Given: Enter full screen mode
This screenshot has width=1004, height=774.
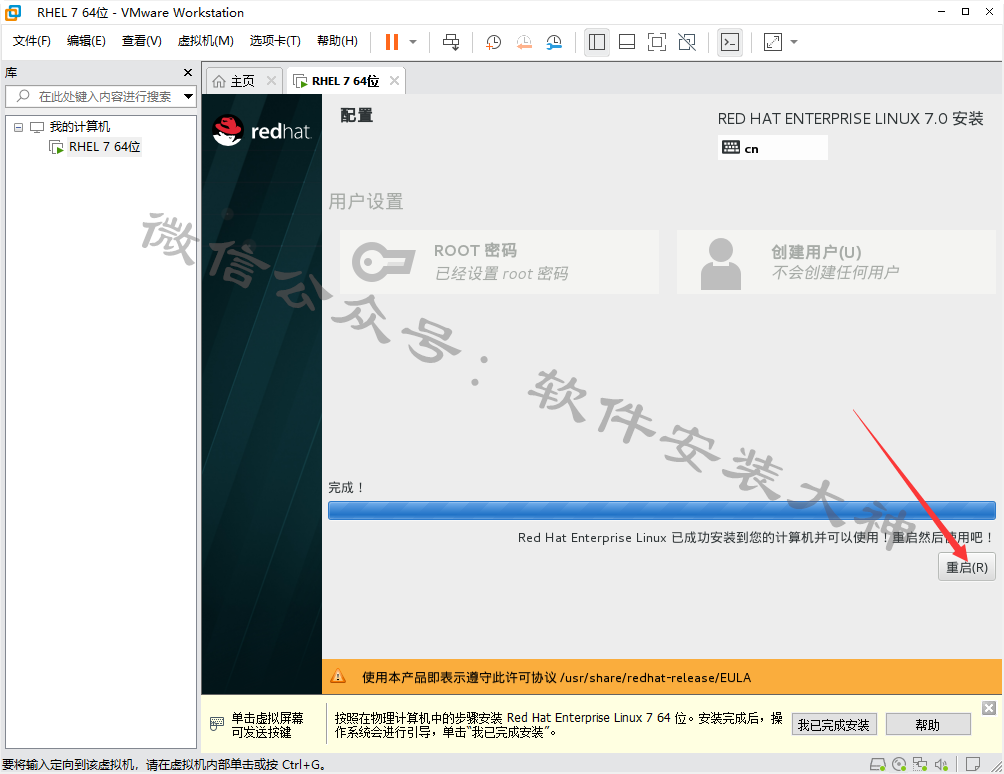Looking at the screenshot, I should 657,42.
